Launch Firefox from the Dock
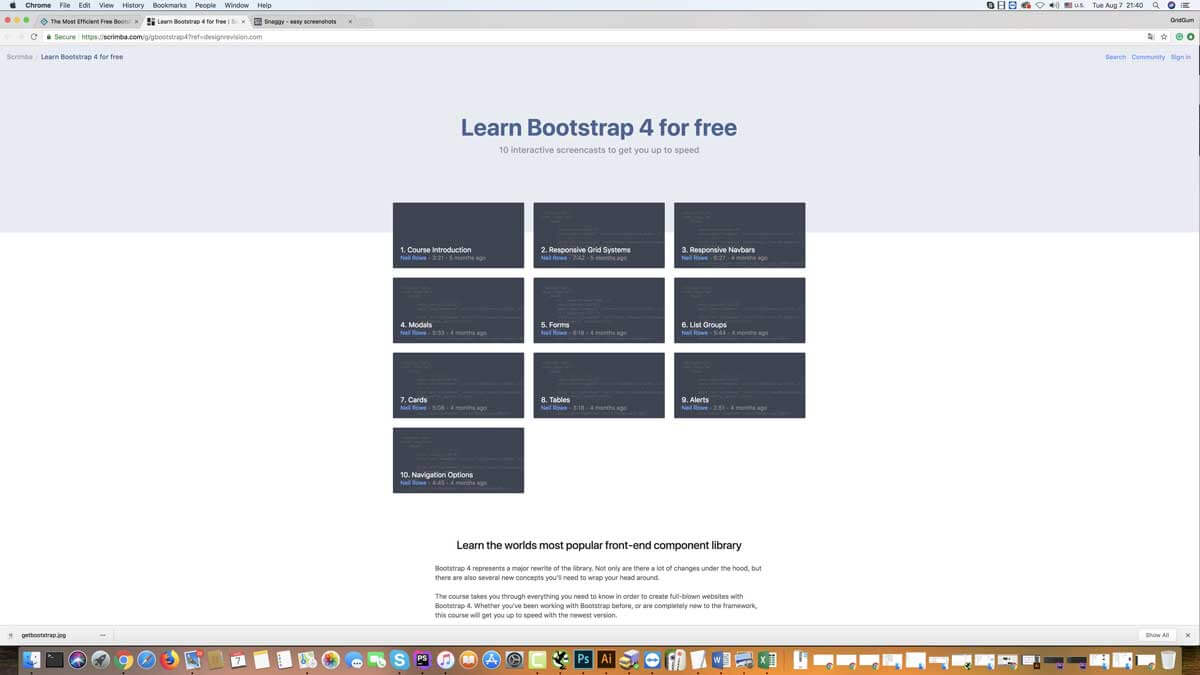This screenshot has height=675, width=1200. click(x=170, y=660)
